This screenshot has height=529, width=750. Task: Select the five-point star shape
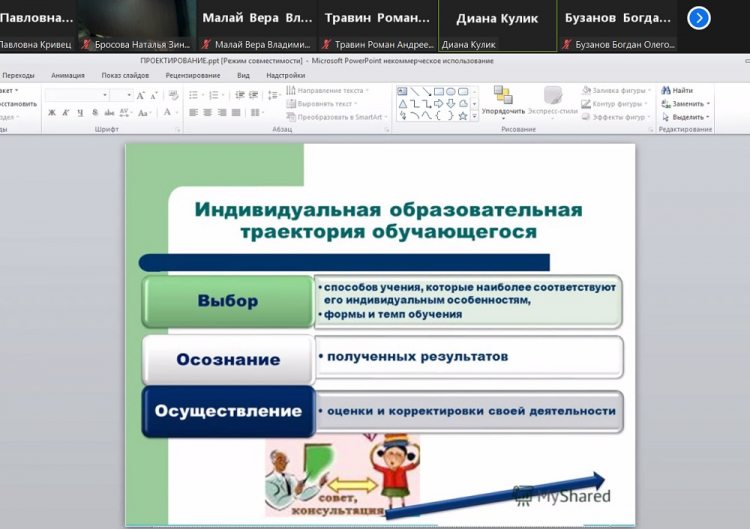click(462, 115)
